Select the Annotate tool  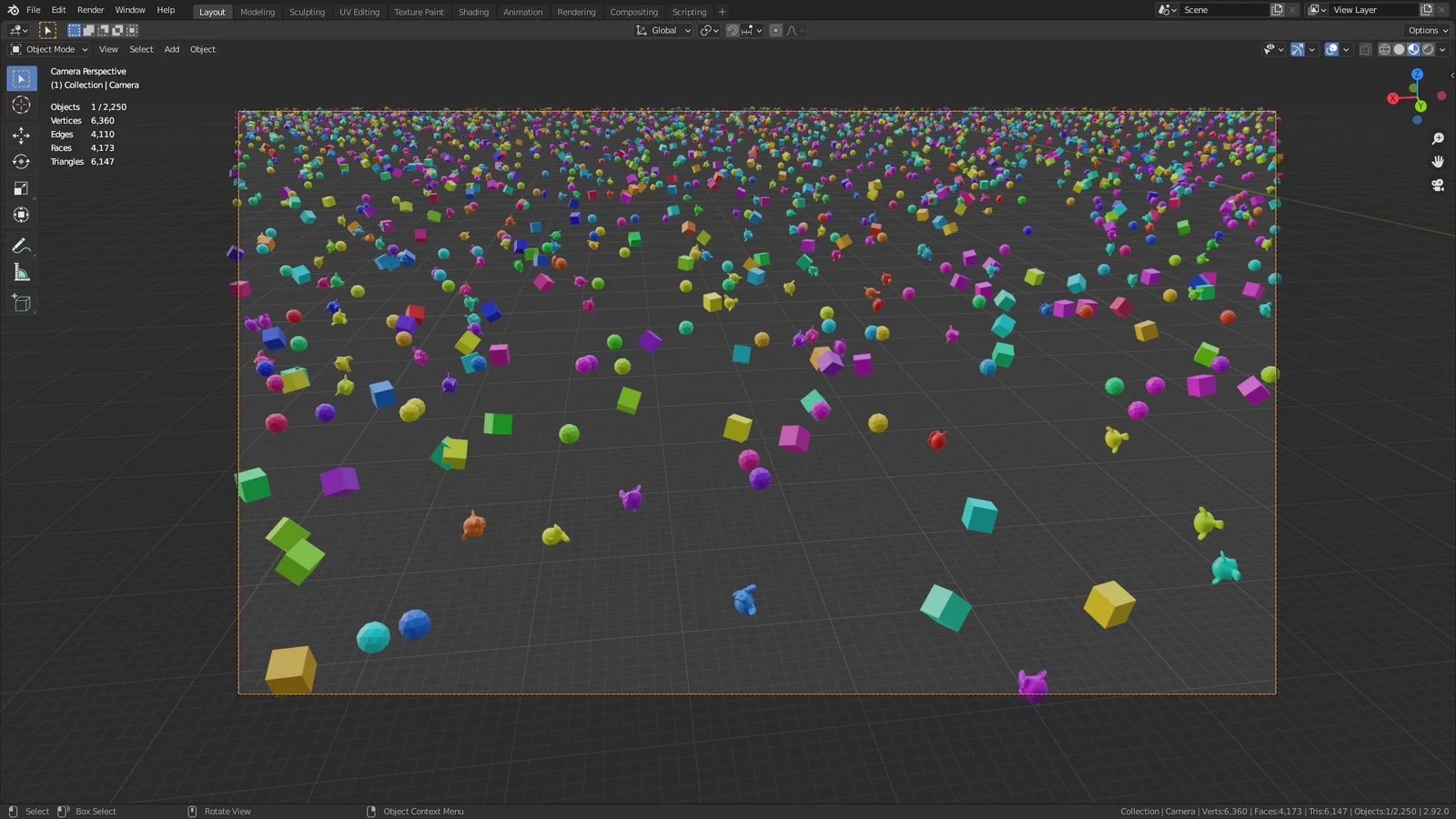coord(20,245)
